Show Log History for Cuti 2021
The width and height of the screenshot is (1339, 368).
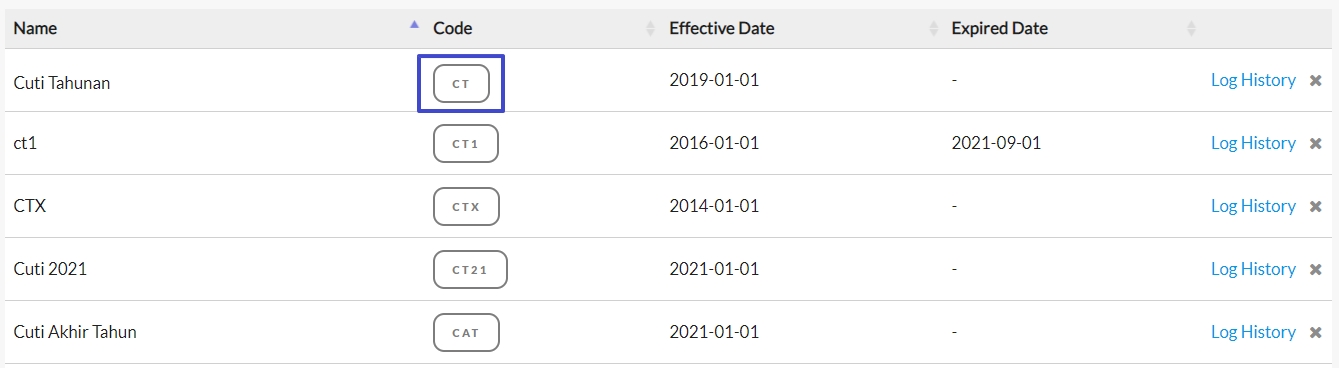click(x=1253, y=269)
